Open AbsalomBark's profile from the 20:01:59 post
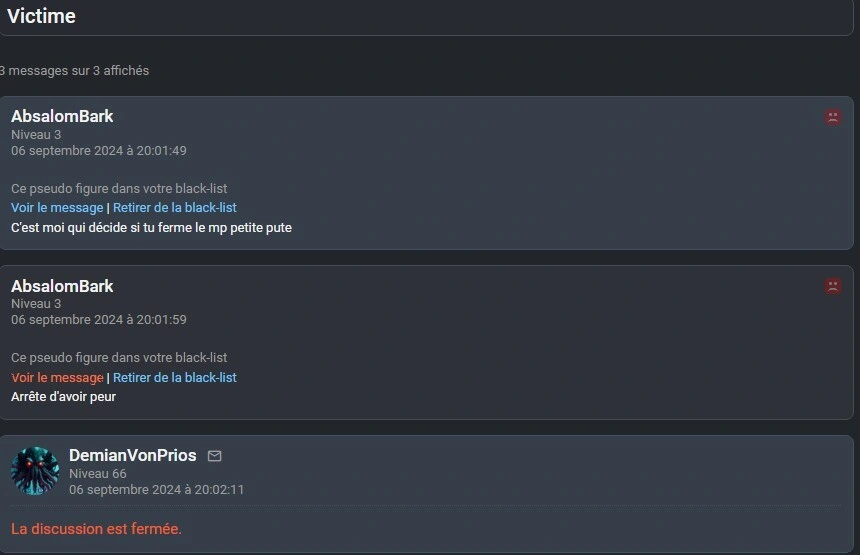The image size is (860, 555). (x=62, y=286)
